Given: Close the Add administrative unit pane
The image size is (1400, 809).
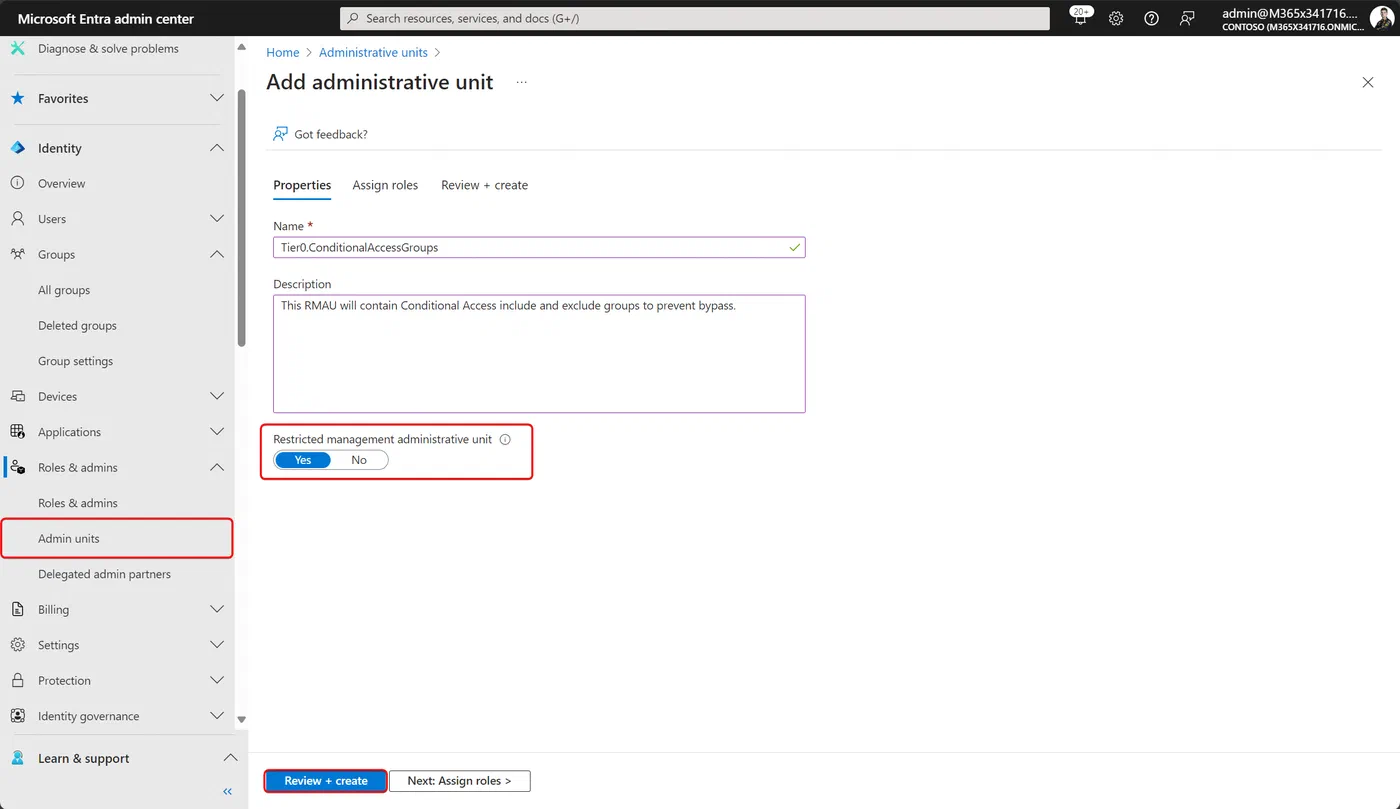Looking at the screenshot, I should coord(1368,82).
